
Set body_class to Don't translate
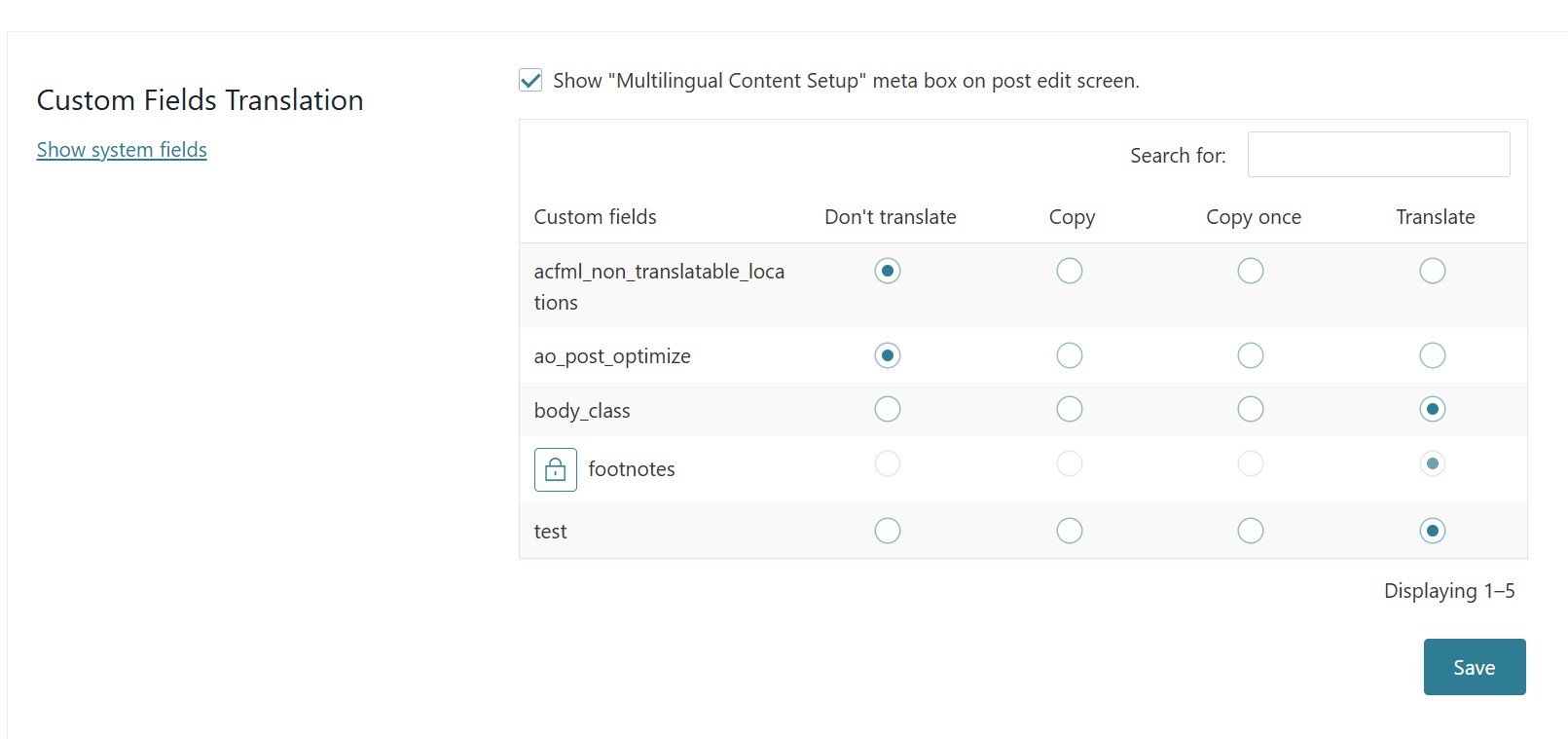click(887, 409)
